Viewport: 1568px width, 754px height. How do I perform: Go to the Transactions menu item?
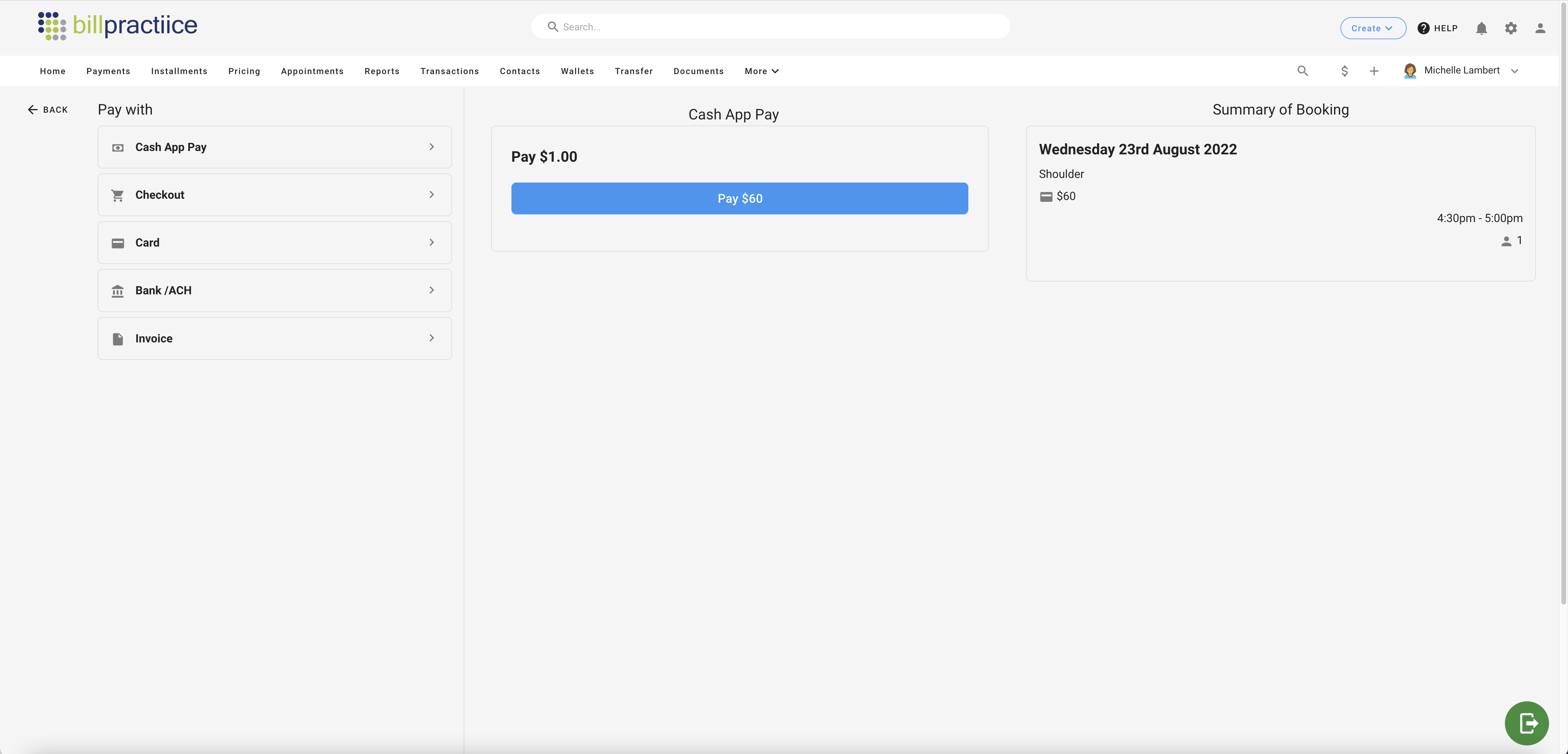(x=449, y=71)
